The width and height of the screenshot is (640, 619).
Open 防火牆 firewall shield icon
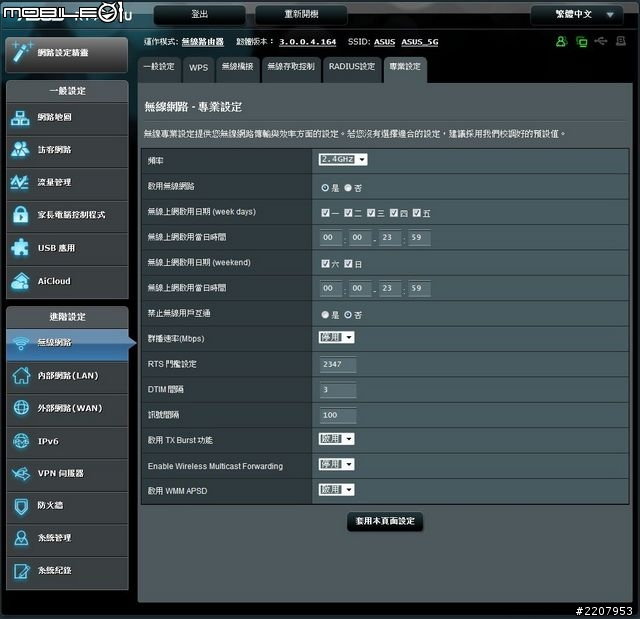point(21,506)
